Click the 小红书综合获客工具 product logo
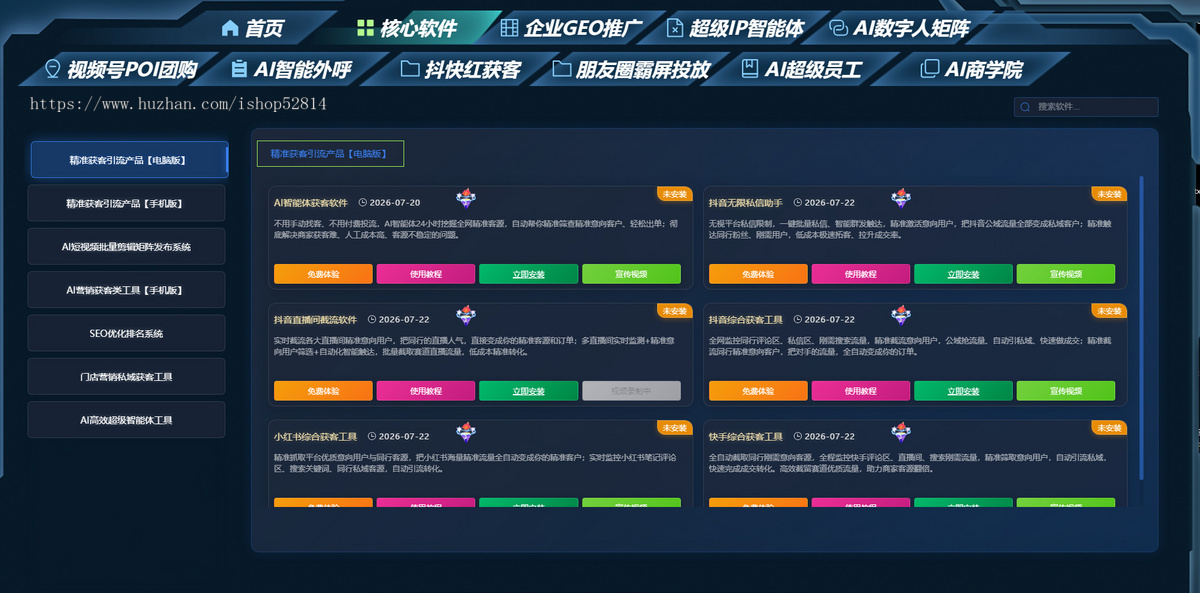Image resolution: width=1200 pixels, height=593 pixels. 466,432
